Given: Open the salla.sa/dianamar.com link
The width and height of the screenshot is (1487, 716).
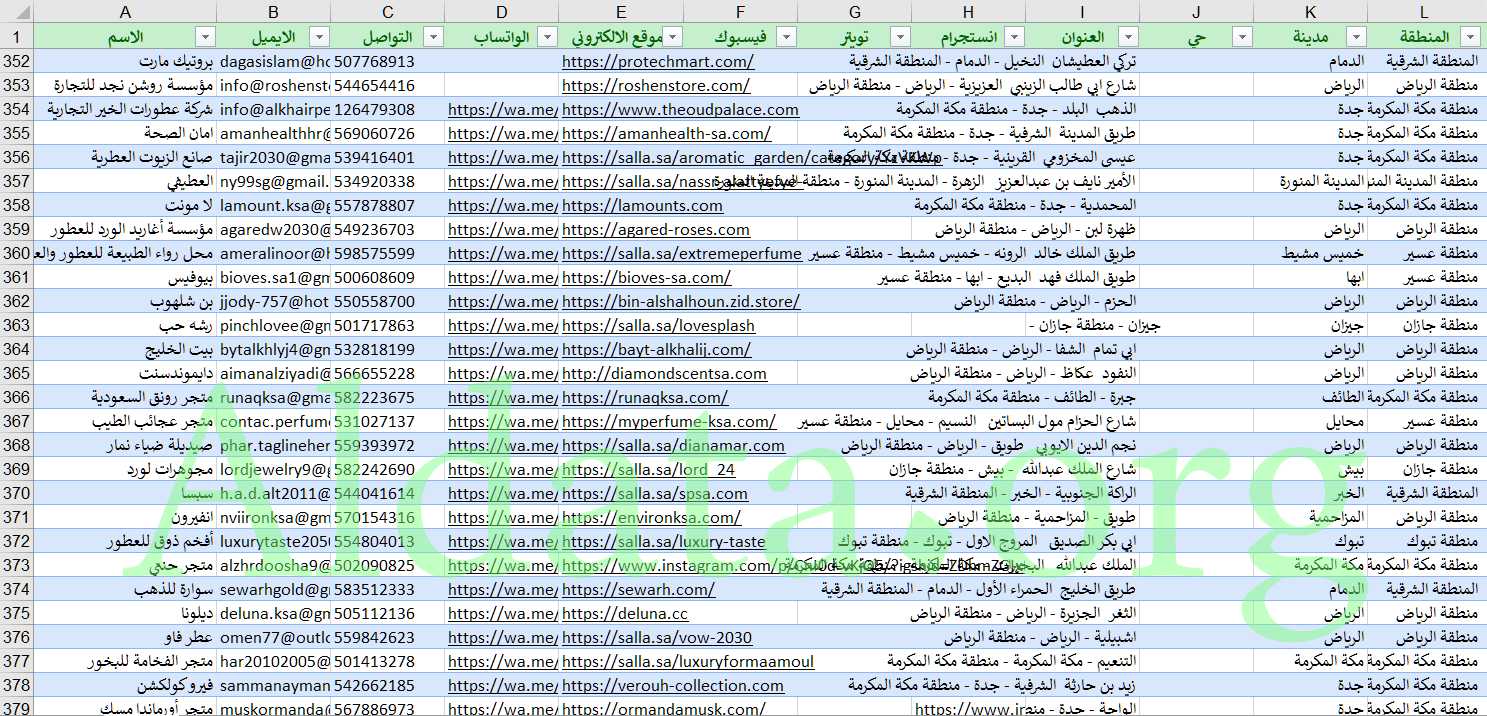Looking at the screenshot, I should [673, 445].
